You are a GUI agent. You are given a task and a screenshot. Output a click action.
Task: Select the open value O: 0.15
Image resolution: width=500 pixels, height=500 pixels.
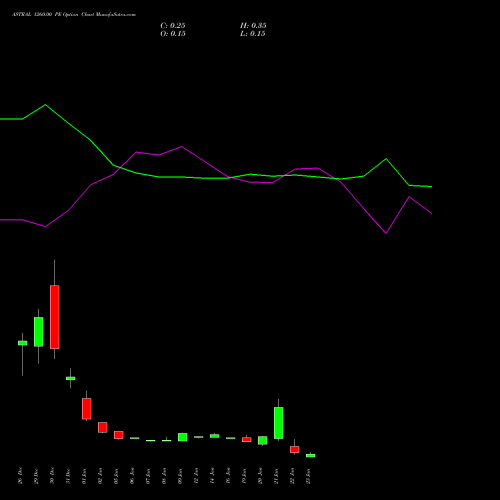(x=173, y=34)
